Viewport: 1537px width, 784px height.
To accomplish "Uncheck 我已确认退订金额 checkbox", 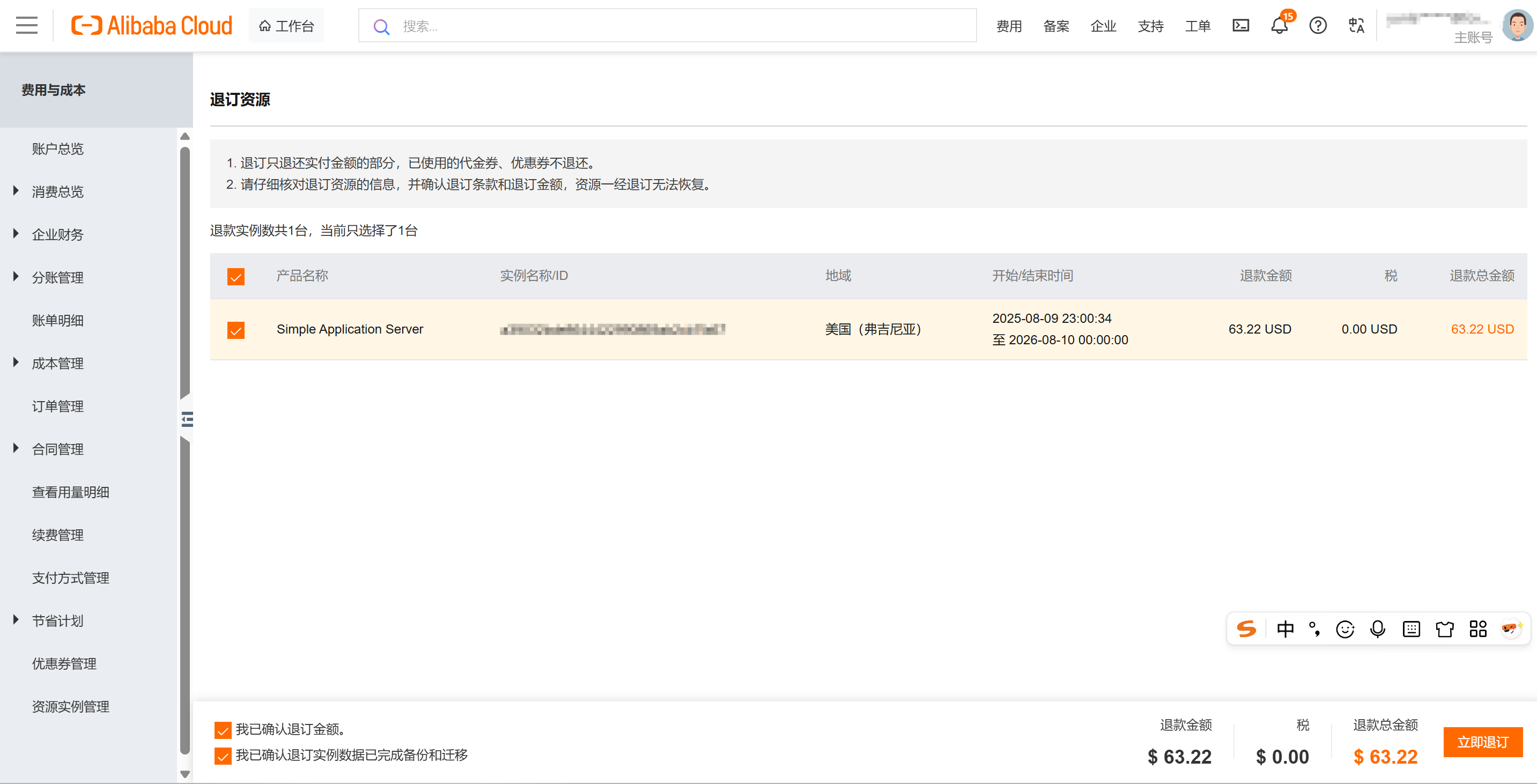I will 223,730.
